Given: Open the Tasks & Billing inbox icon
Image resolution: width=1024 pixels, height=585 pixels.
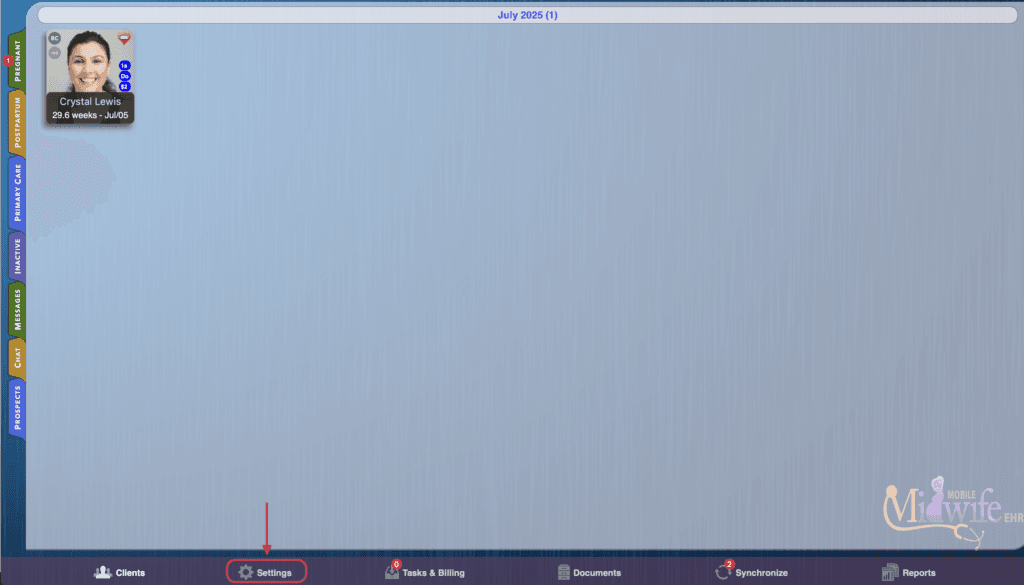Looking at the screenshot, I should [x=392, y=572].
